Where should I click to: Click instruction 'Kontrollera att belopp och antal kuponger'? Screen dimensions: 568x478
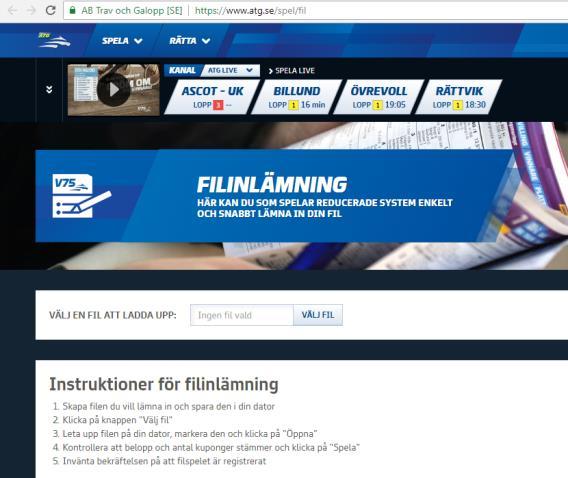149,447
